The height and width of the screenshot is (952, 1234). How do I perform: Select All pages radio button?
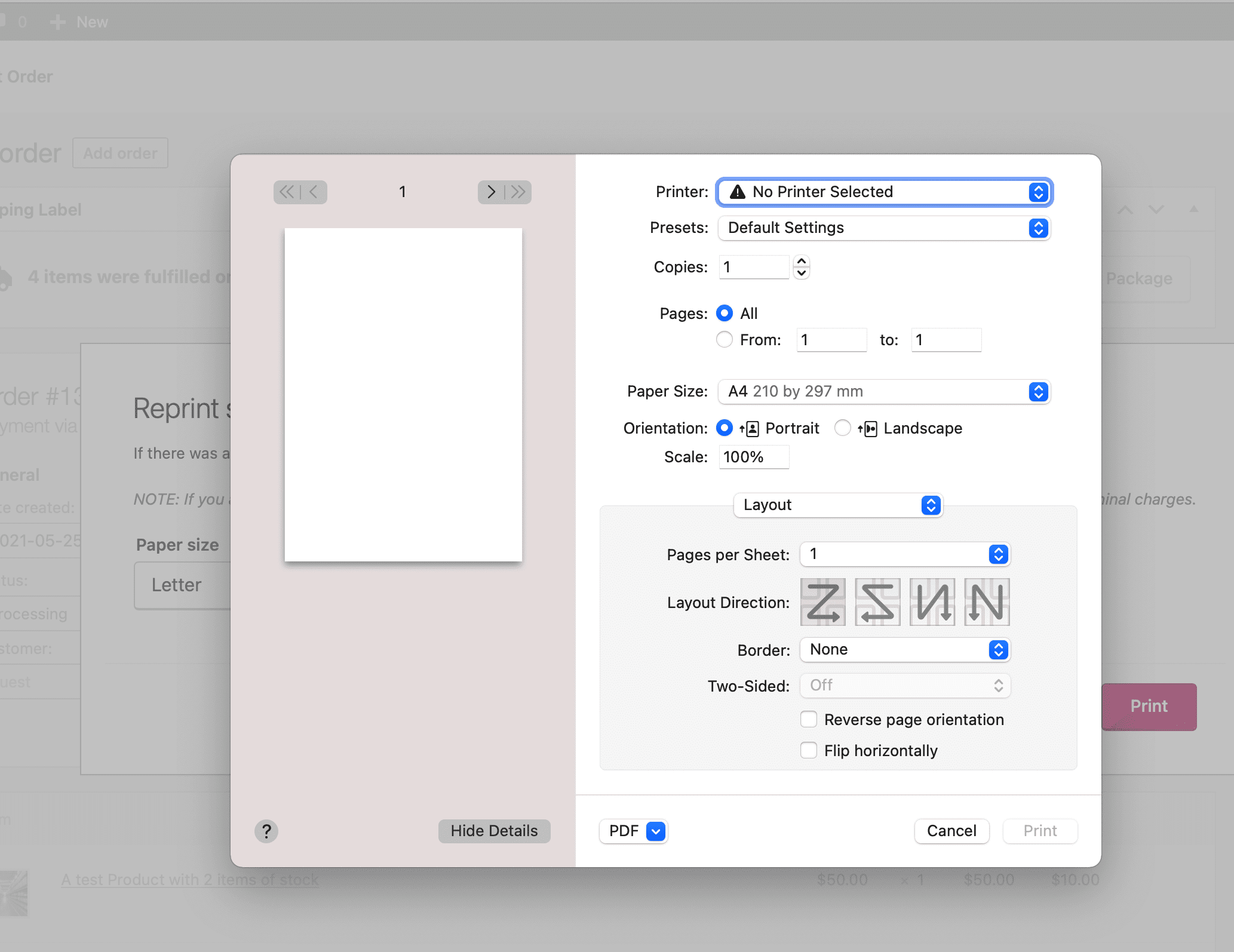(725, 313)
